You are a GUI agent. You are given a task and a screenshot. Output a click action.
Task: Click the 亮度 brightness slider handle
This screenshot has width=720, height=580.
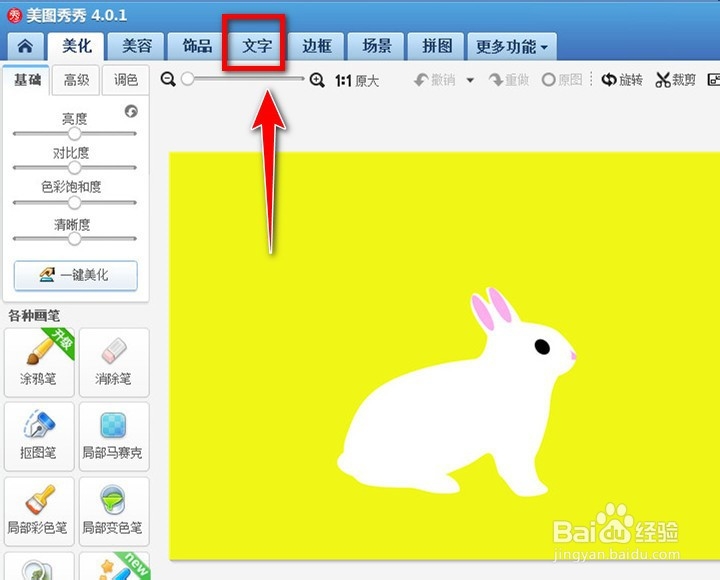click(x=74, y=134)
